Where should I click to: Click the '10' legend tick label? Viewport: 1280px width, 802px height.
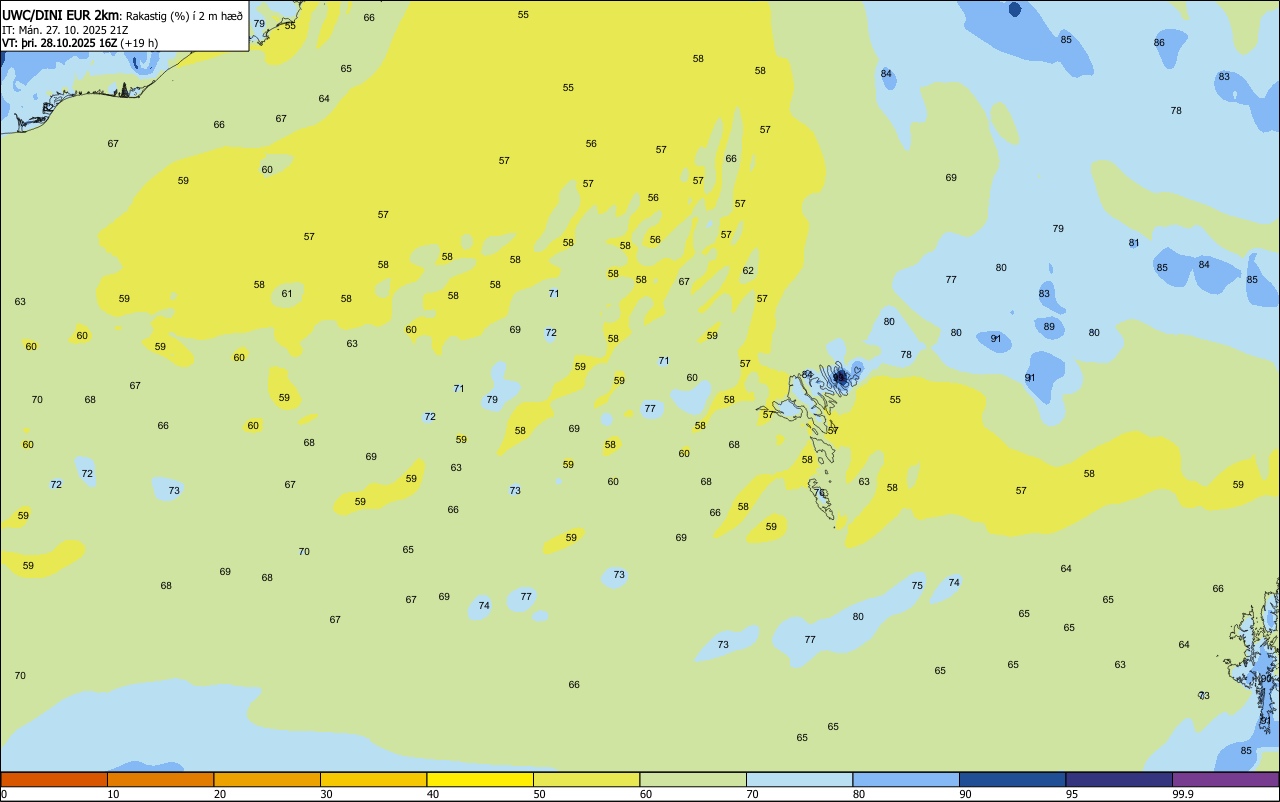[x=113, y=794]
